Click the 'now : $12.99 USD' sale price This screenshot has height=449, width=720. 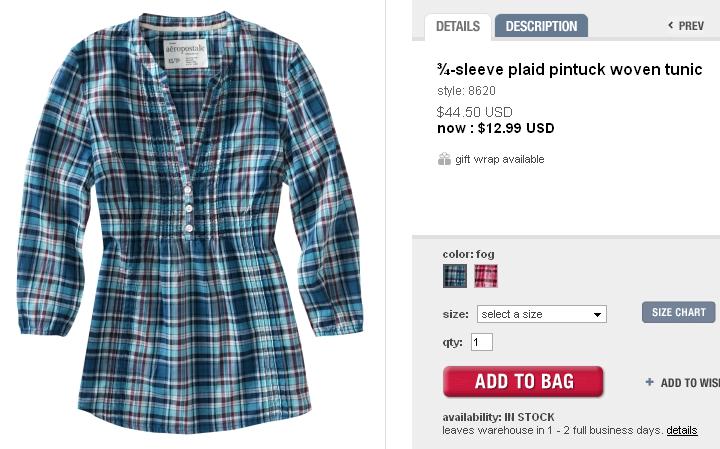(x=495, y=128)
